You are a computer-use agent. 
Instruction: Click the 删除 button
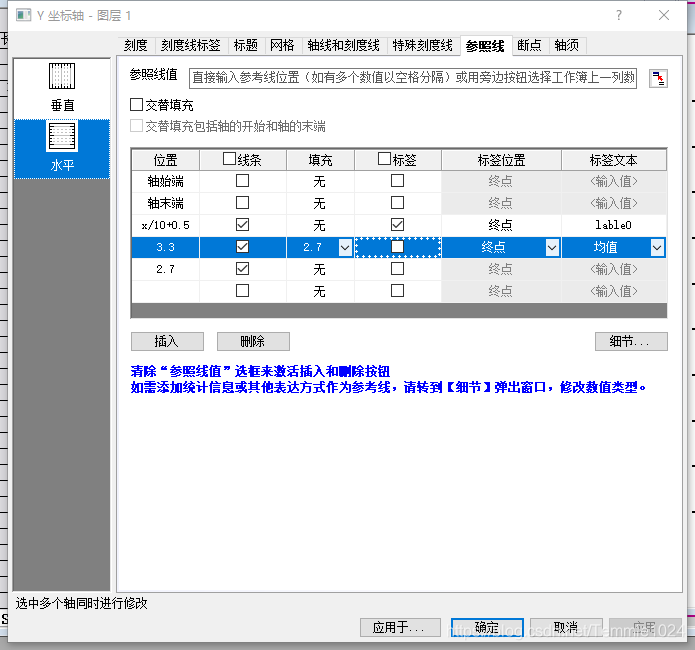253,341
